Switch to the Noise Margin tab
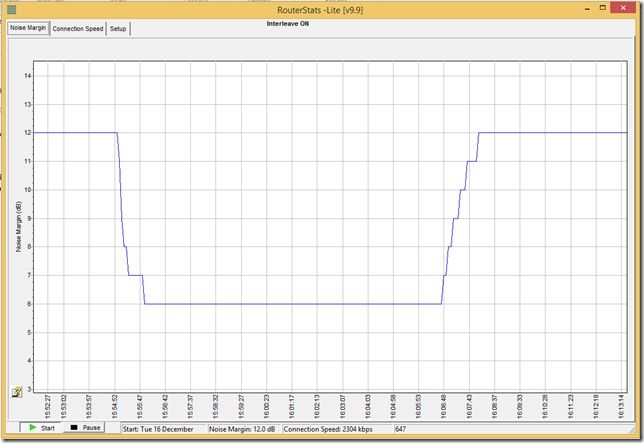The width and height of the screenshot is (644, 443). (28, 28)
